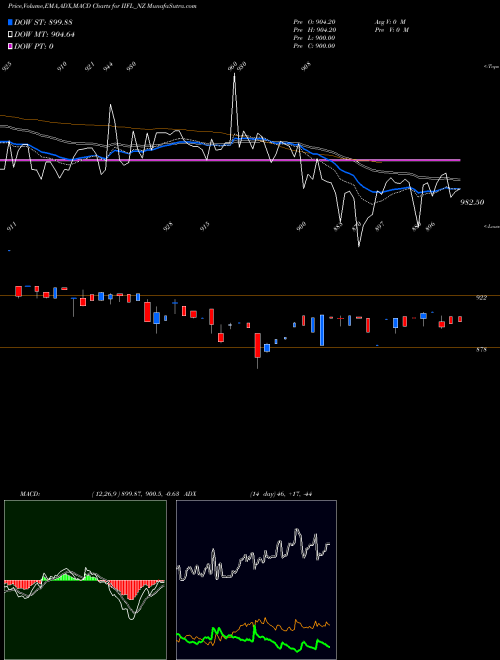
Task: Click the Pre V volume readout
Action: click(x=392, y=30)
